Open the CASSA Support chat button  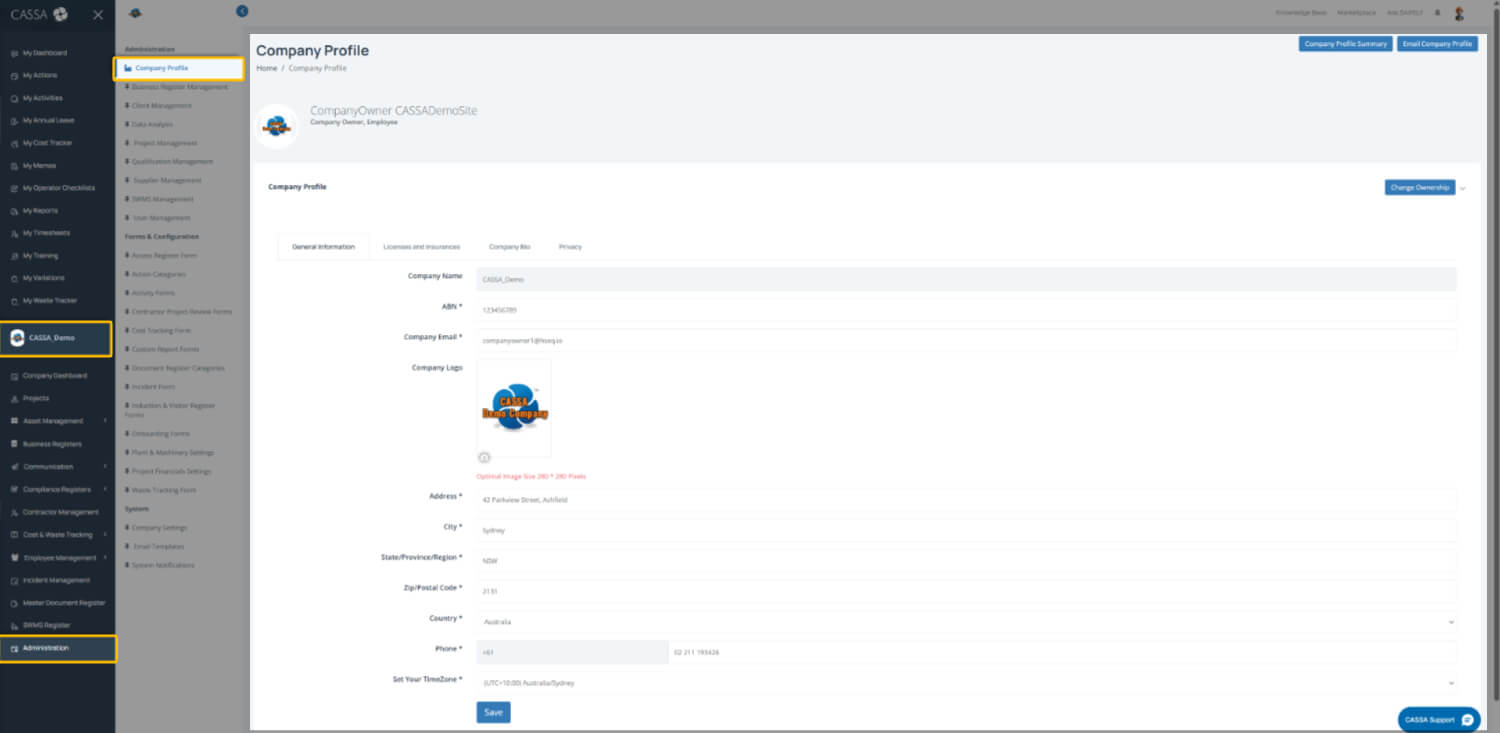1439,720
